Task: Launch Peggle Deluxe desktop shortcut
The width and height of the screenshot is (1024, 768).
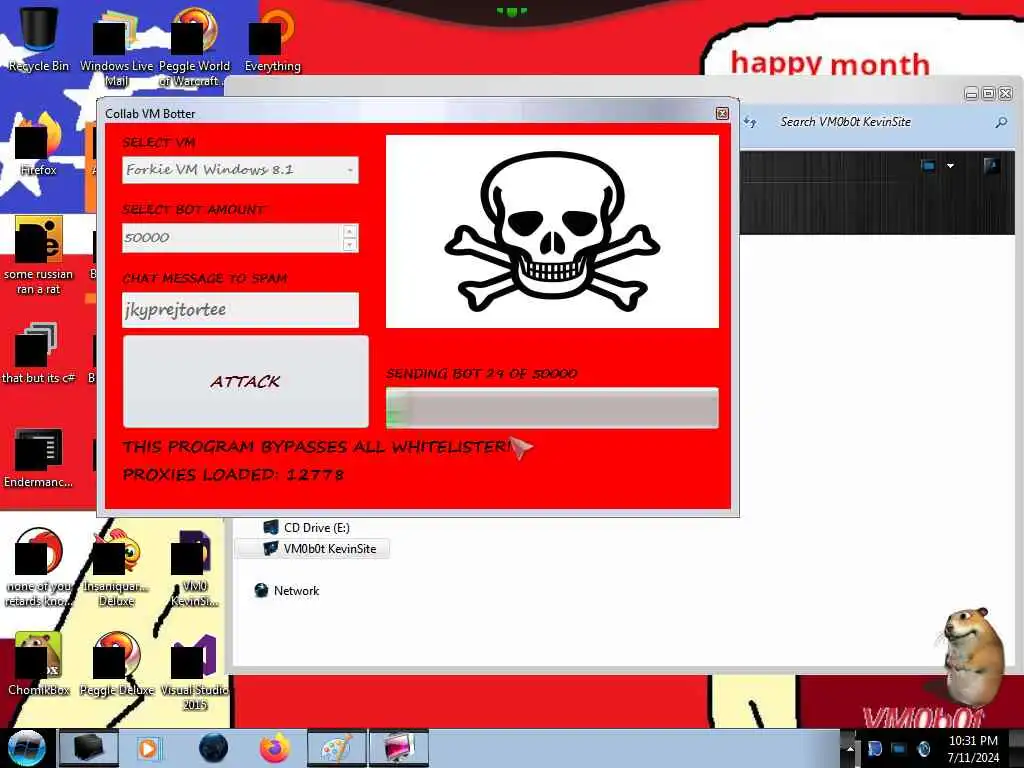Action: click(x=116, y=664)
